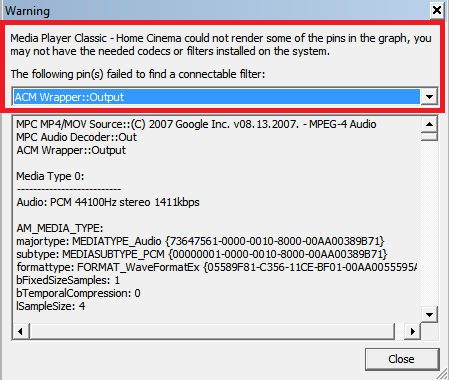
Task: Click the 'Warning' title bar text
Action: coord(27,11)
